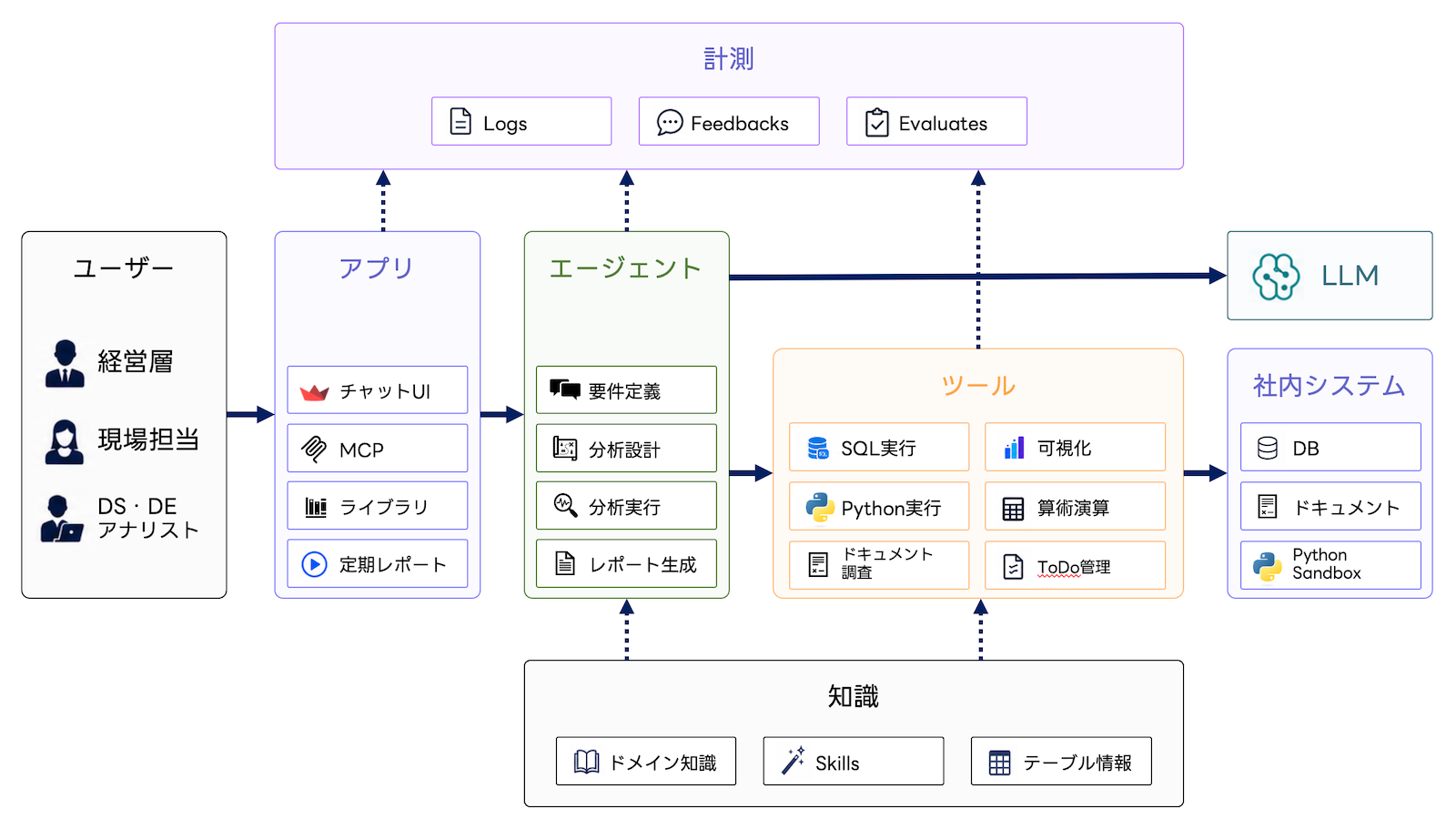Image resolution: width=1456 pixels, height=829 pixels.
Task: Click the ツール heading
Action: point(978,386)
